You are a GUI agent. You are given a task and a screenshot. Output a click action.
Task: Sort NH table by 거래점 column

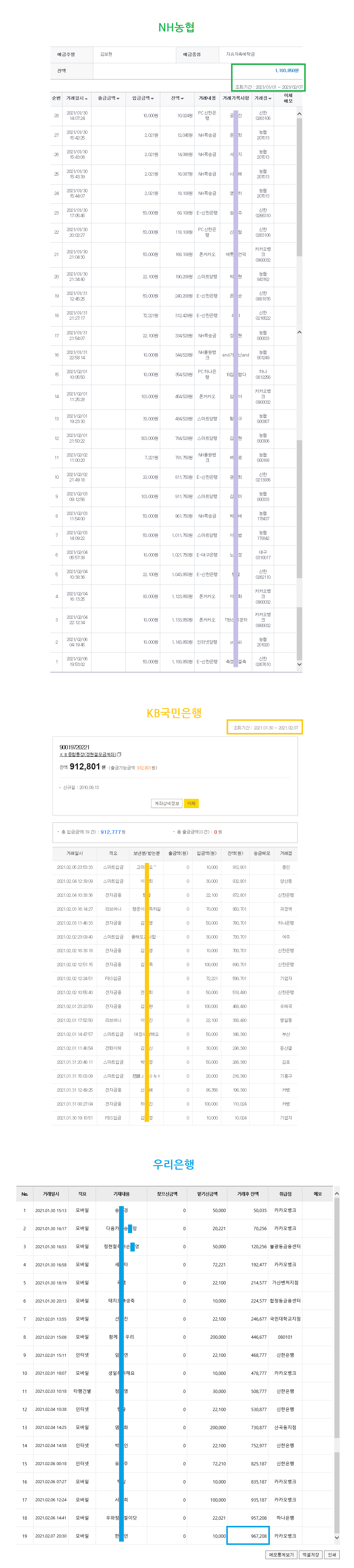[263, 98]
